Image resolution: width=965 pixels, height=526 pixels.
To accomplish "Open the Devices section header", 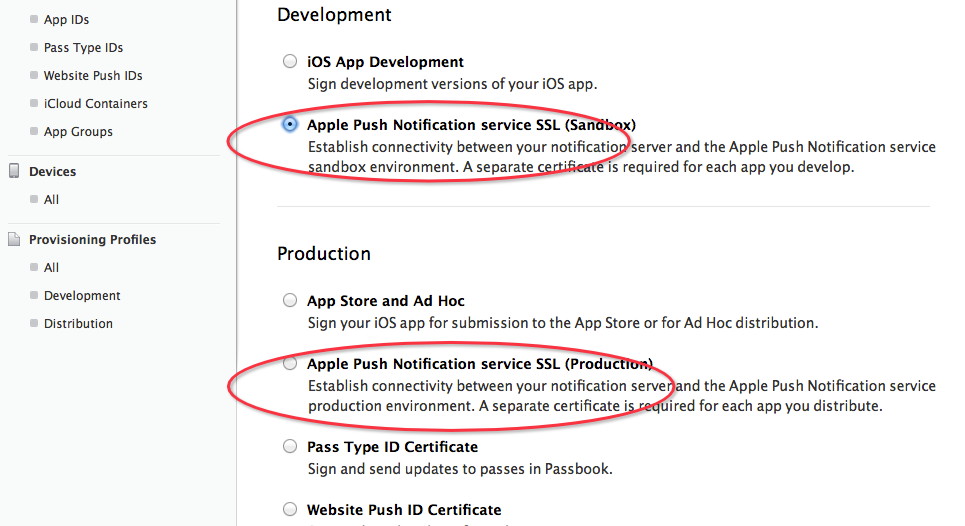I will click(52, 172).
